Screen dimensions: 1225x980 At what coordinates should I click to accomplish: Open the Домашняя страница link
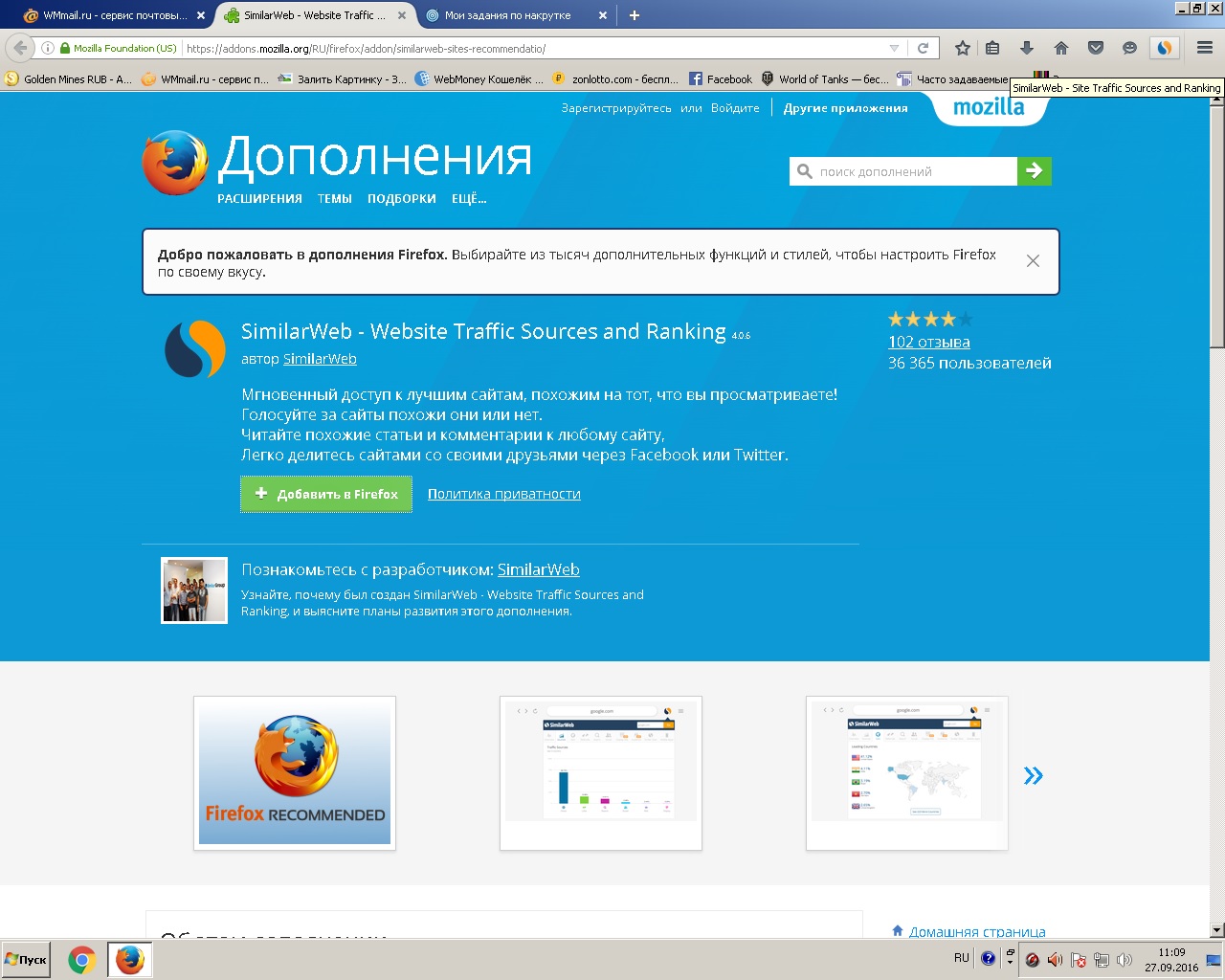tap(977, 931)
